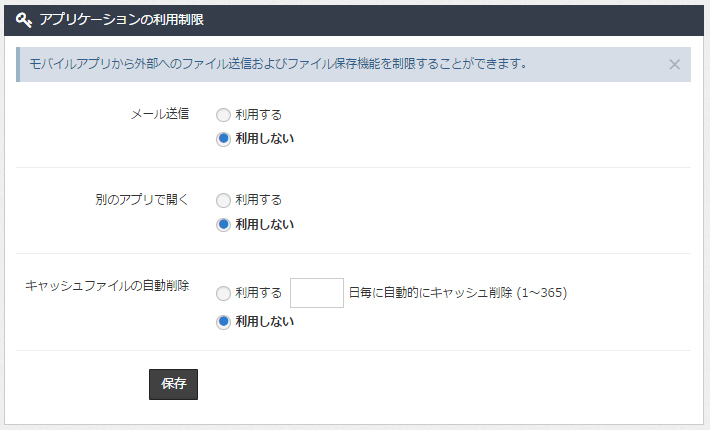Click the メール送信 field label
This screenshot has height=430, width=710.
(x=160, y=114)
